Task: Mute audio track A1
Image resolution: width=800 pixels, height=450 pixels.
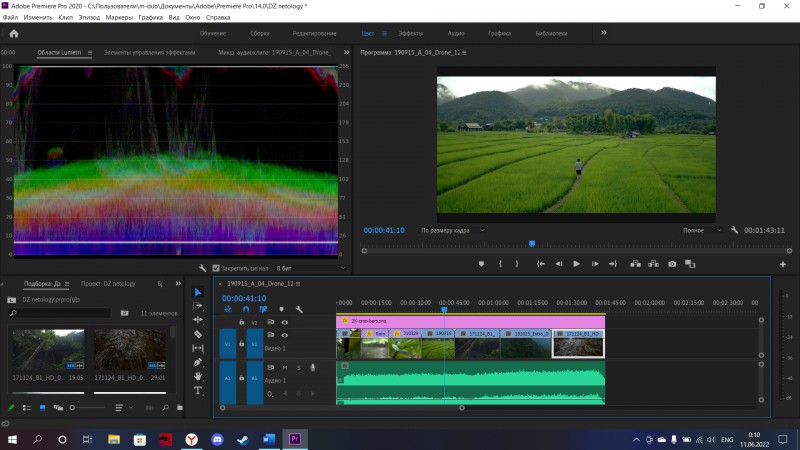Action: click(x=286, y=368)
